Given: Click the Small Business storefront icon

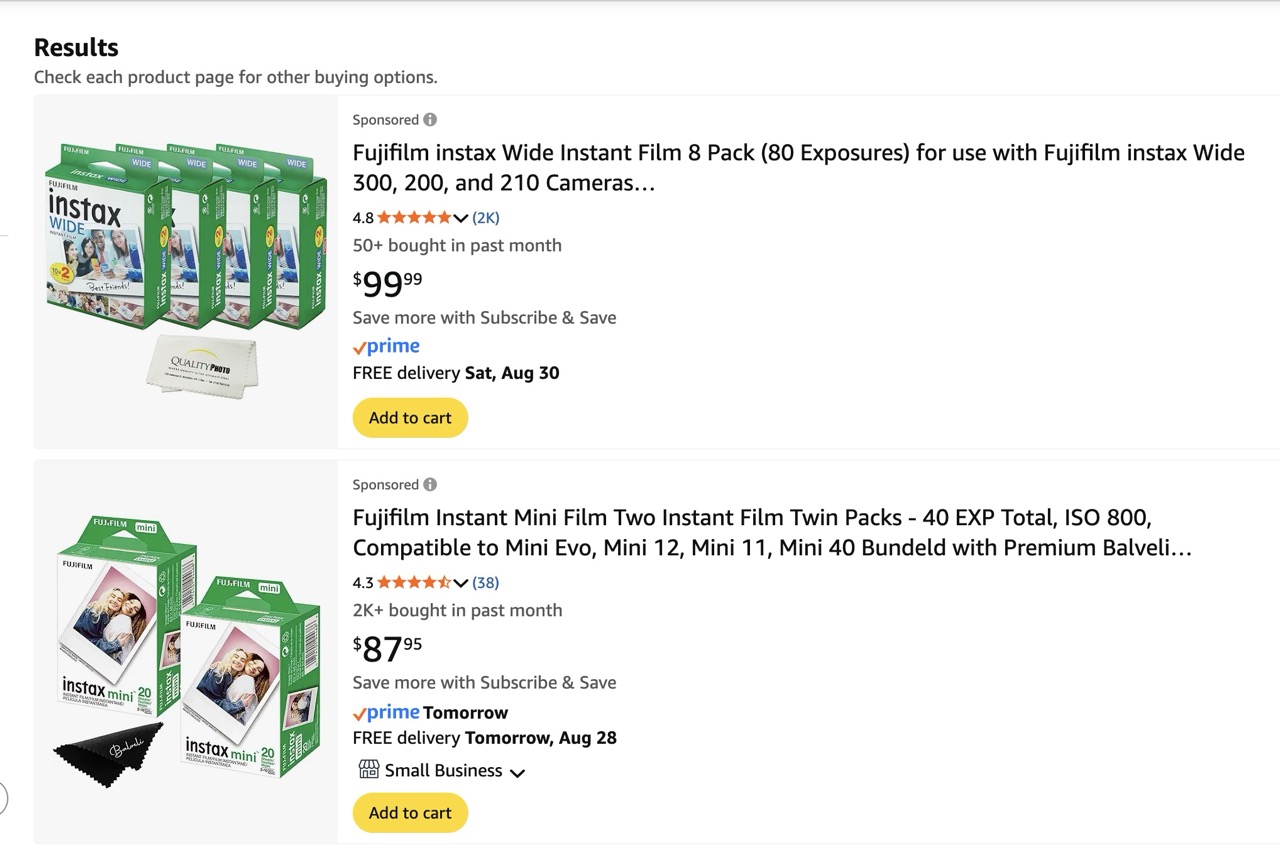Looking at the screenshot, I should click(369, 770).
